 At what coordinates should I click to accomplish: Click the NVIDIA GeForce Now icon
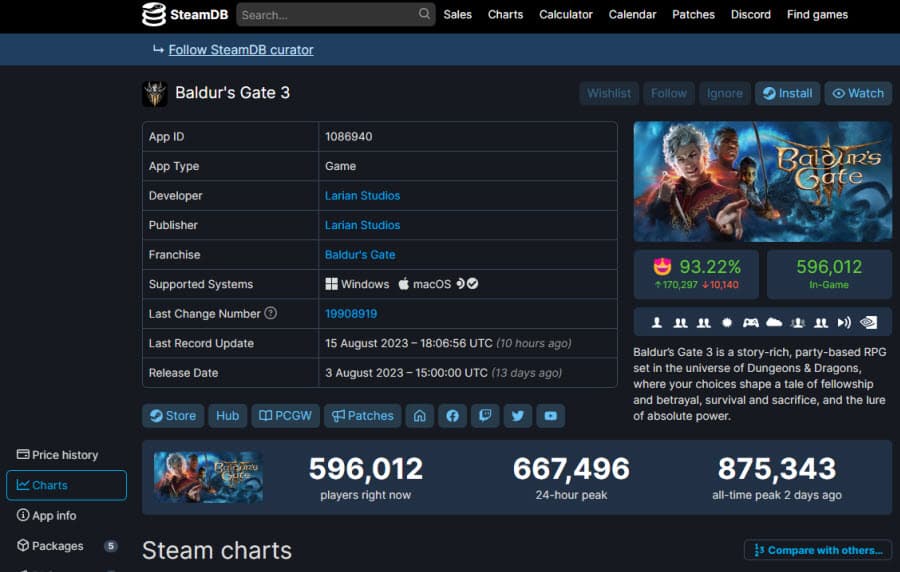pos(868,322)
